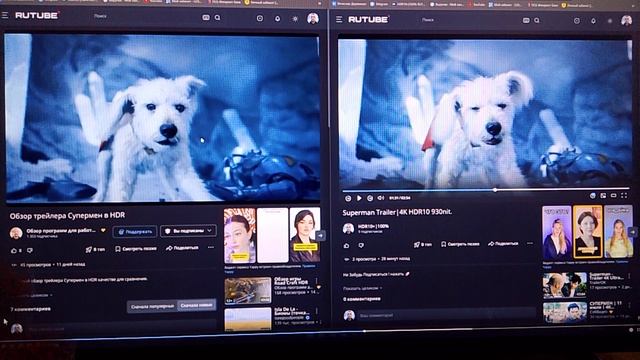The width and height of the screenshot is (640, 360).
Task: Click Смотреть позже under left video
Action: pyautogui.click(x=136, y=249)
